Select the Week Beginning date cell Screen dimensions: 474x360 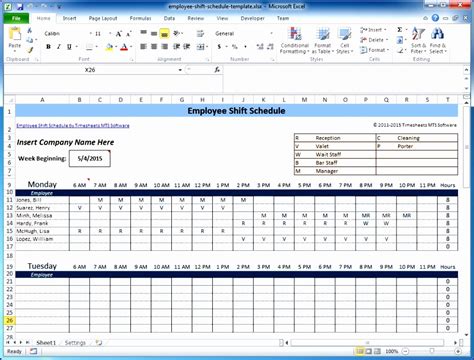pos(90,159)
